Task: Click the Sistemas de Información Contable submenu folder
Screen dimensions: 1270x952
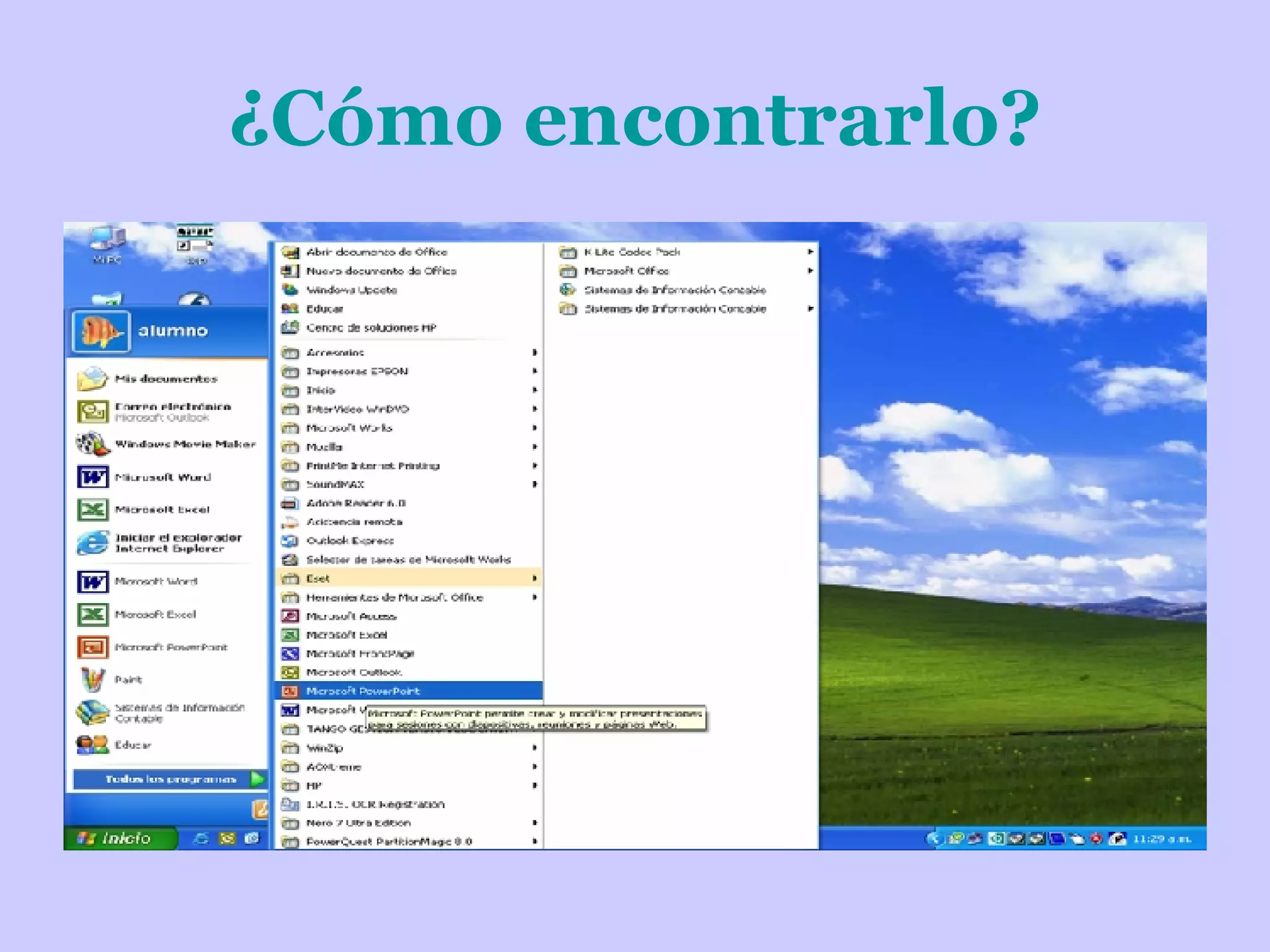Action: coord(681,309)
